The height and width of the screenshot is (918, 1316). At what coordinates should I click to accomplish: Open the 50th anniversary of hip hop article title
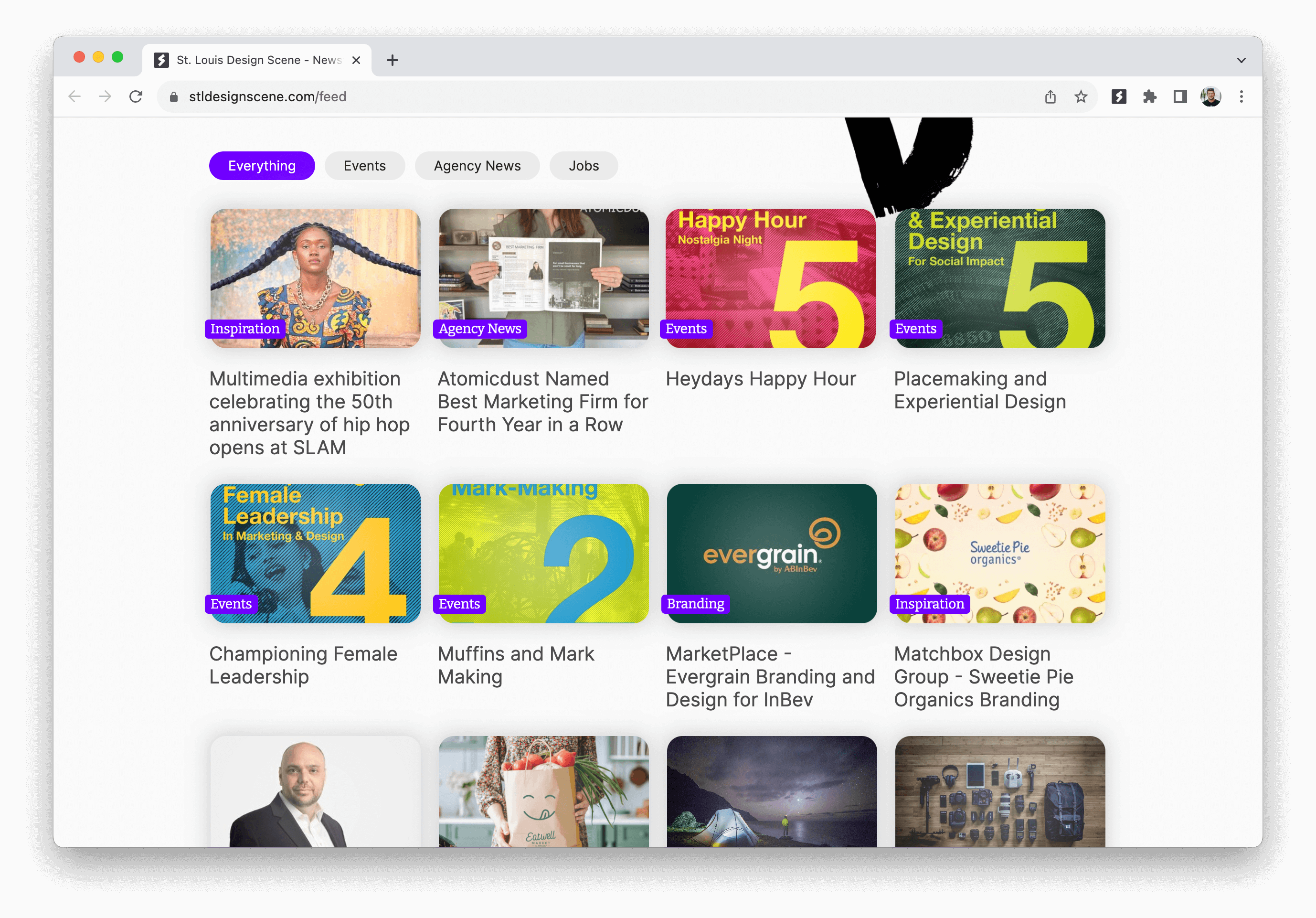[309, 413]
